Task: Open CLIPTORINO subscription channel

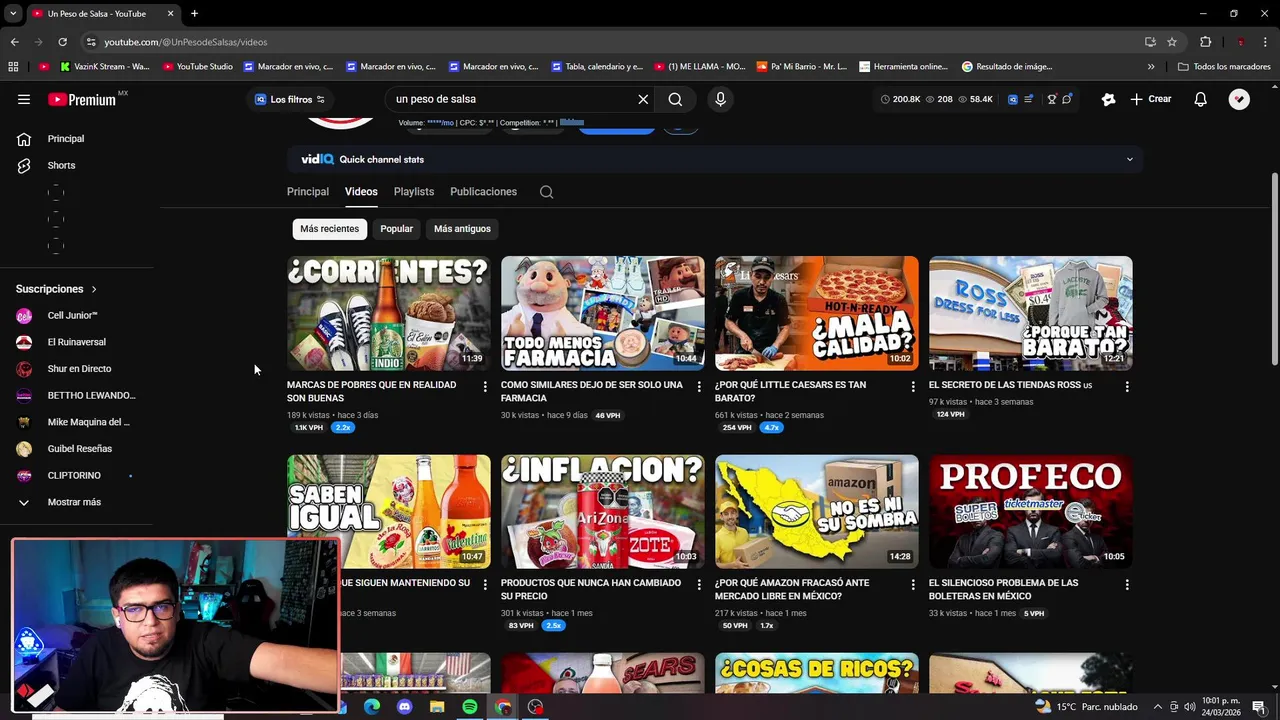Action: pos(76,476)
